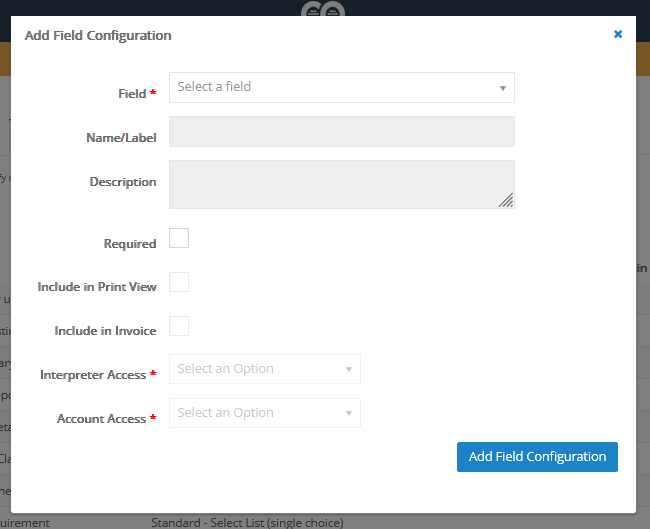This screenshot has width=650, height=529.
Task: Click the Field dropdown arrow icon
Action: [x=503, y=88]
